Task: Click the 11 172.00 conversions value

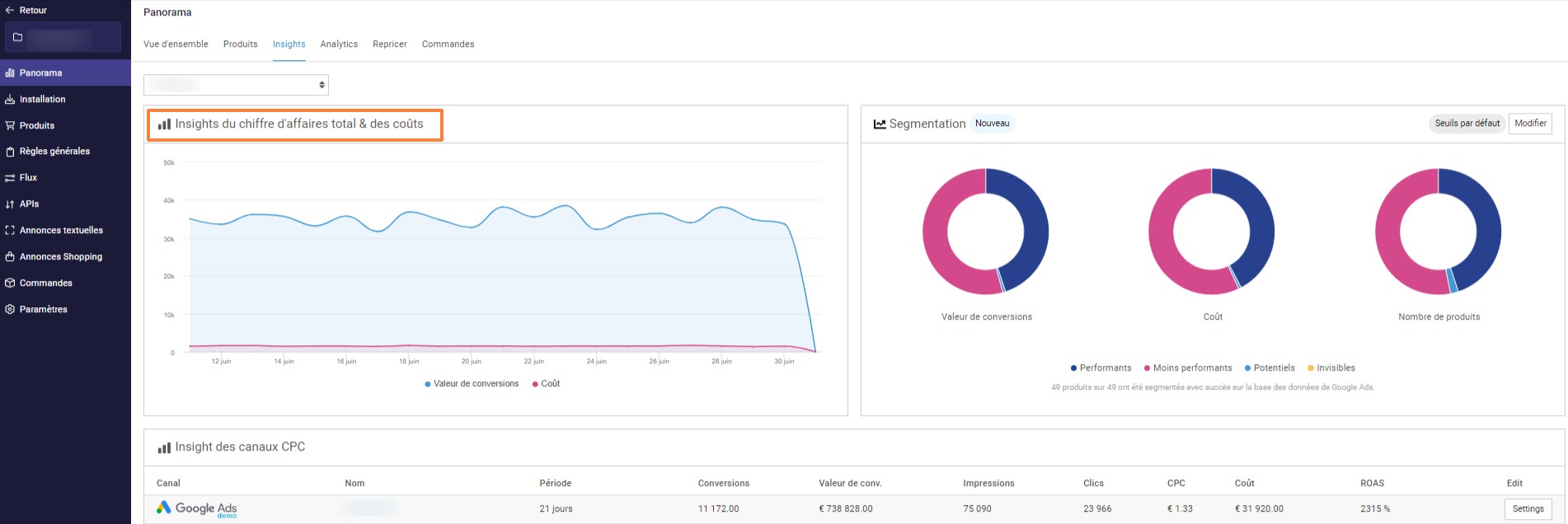Action: (x=719, y=509)
